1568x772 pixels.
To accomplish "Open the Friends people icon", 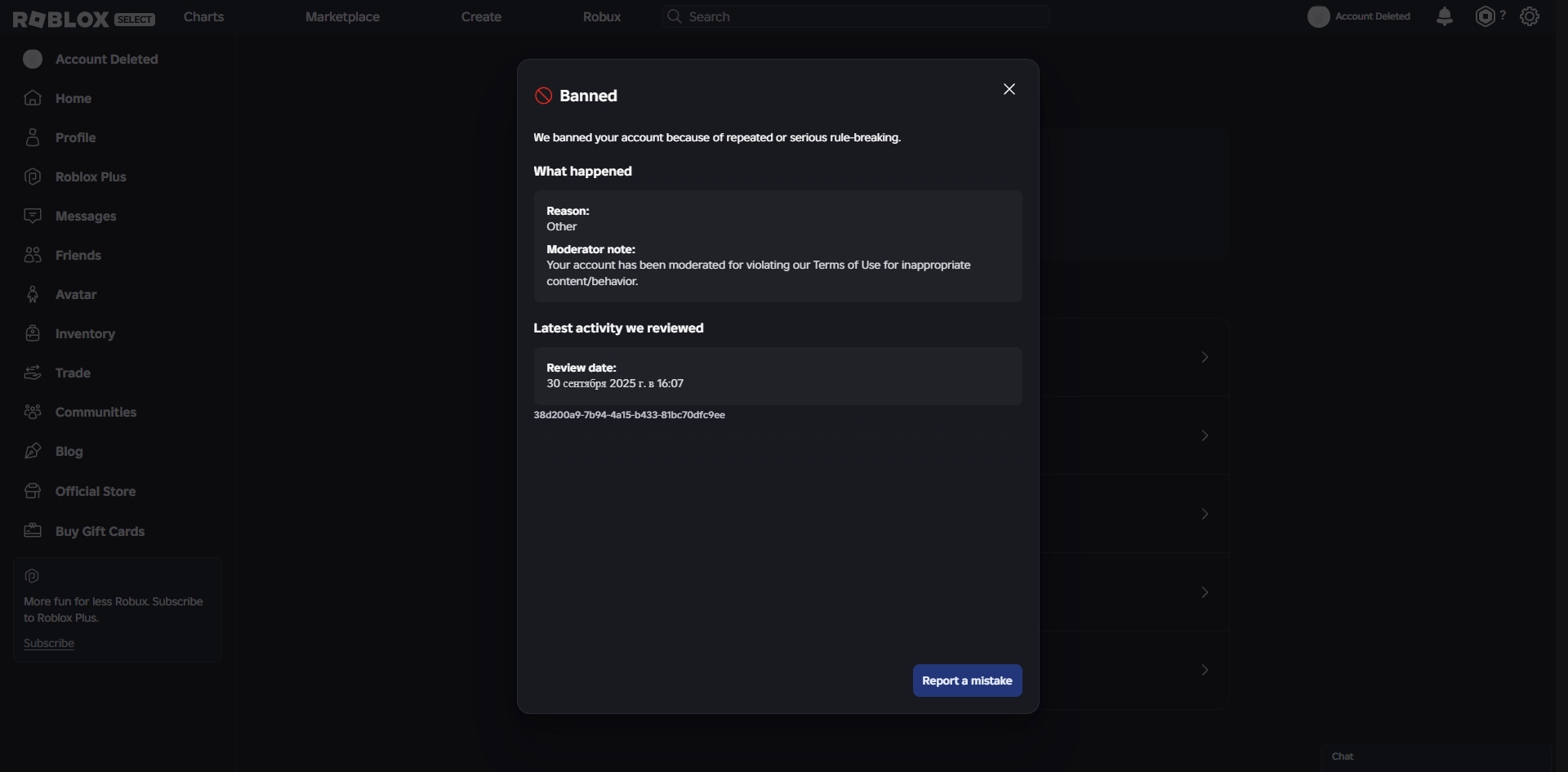I will click(33, 255).
